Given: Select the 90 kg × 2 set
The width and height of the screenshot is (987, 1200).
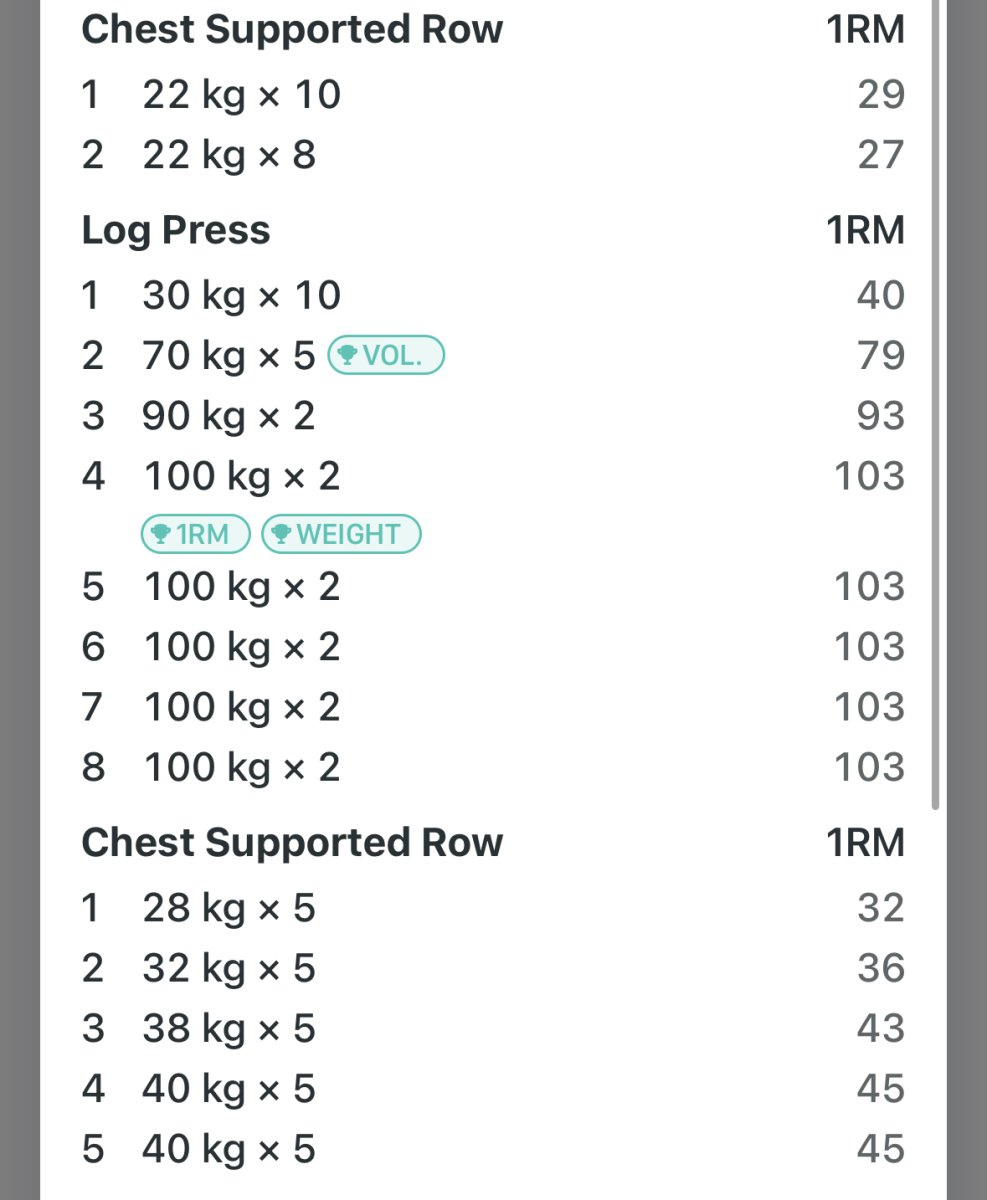Looking at the screenshot, I should point(229,416).
